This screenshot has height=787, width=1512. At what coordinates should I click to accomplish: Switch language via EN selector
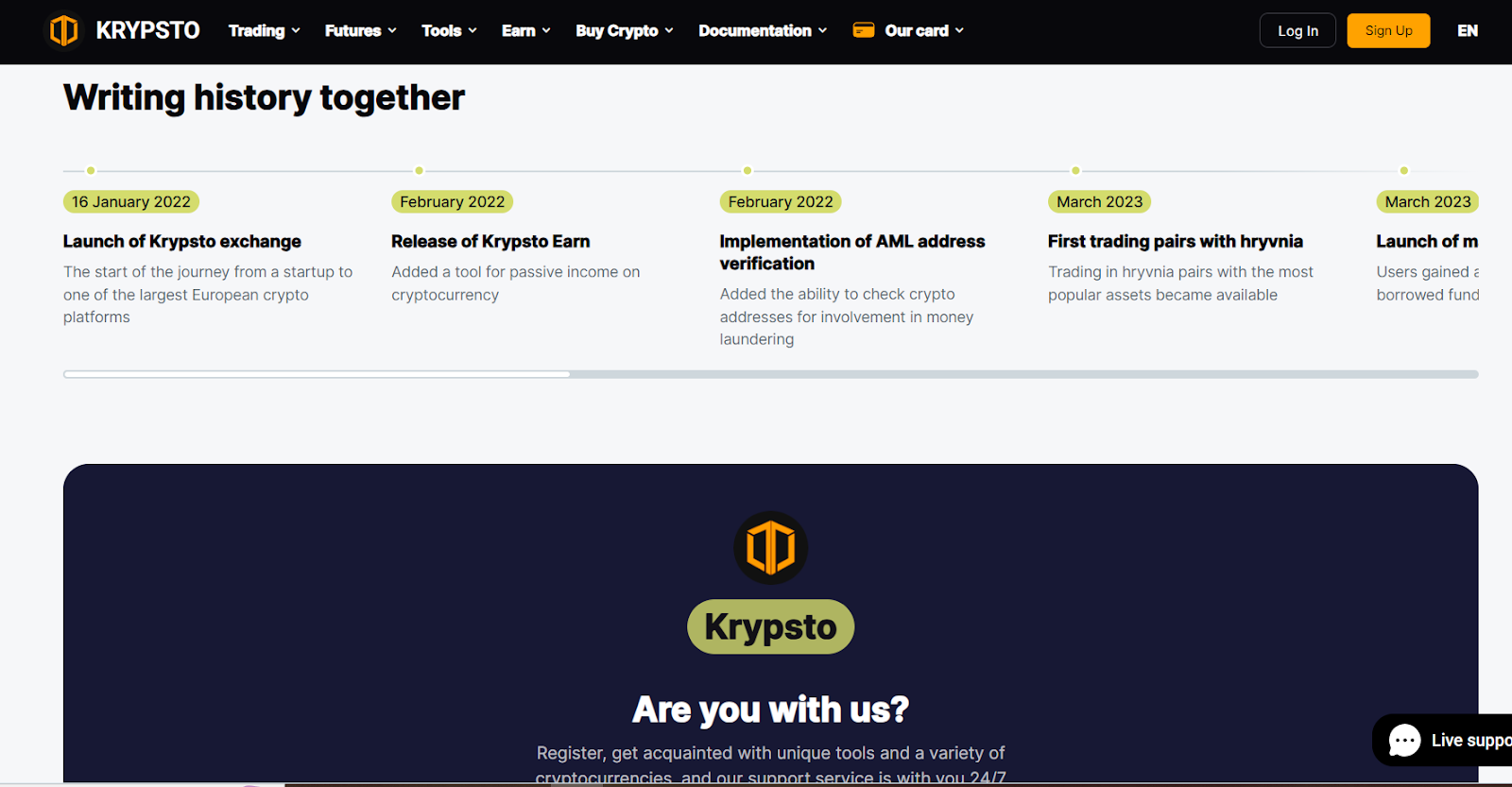coord(1467,30)
